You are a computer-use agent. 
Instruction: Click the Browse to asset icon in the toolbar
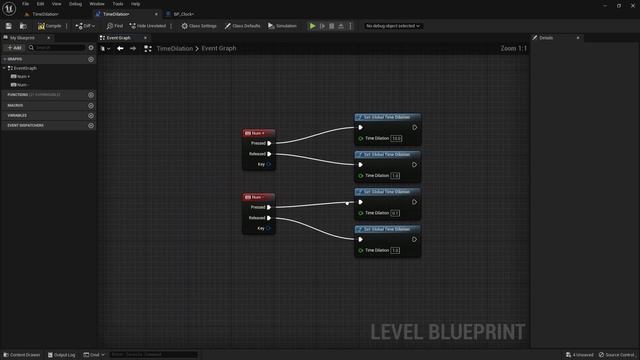coord(23,26)
